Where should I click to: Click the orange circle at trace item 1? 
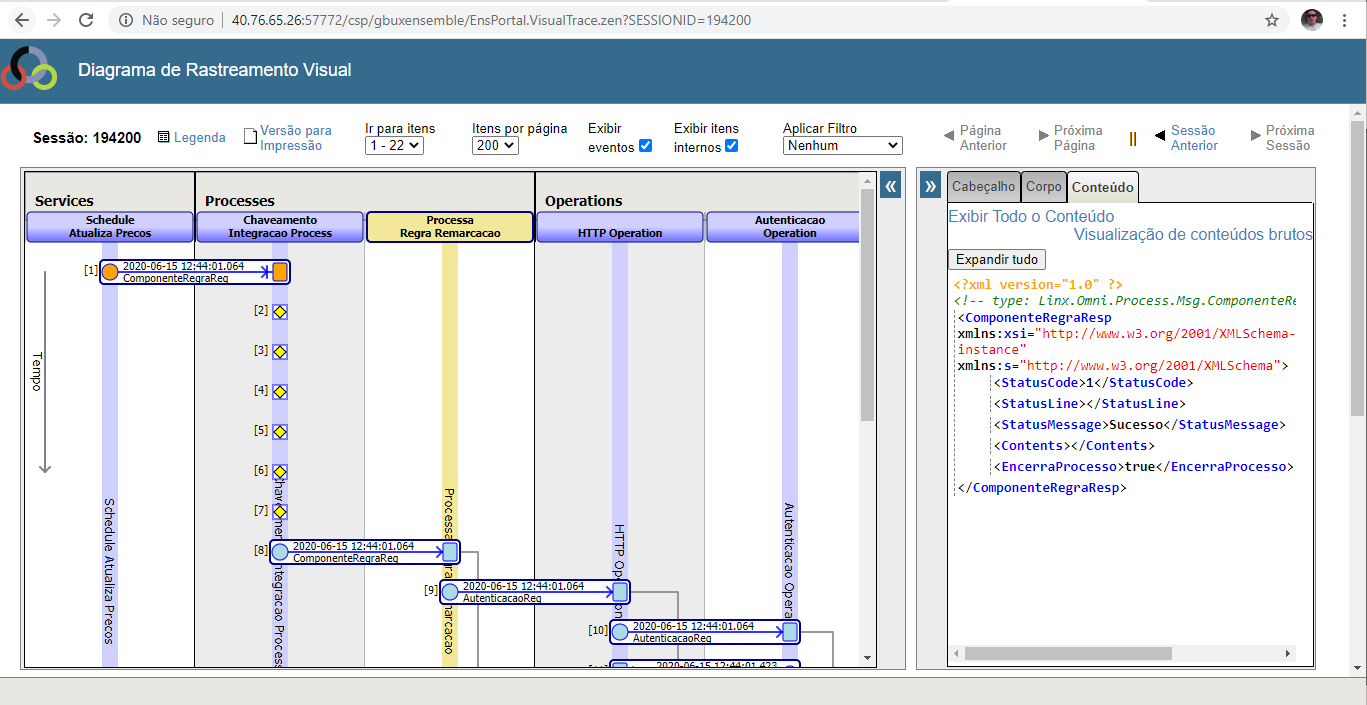tap(110, 272)
